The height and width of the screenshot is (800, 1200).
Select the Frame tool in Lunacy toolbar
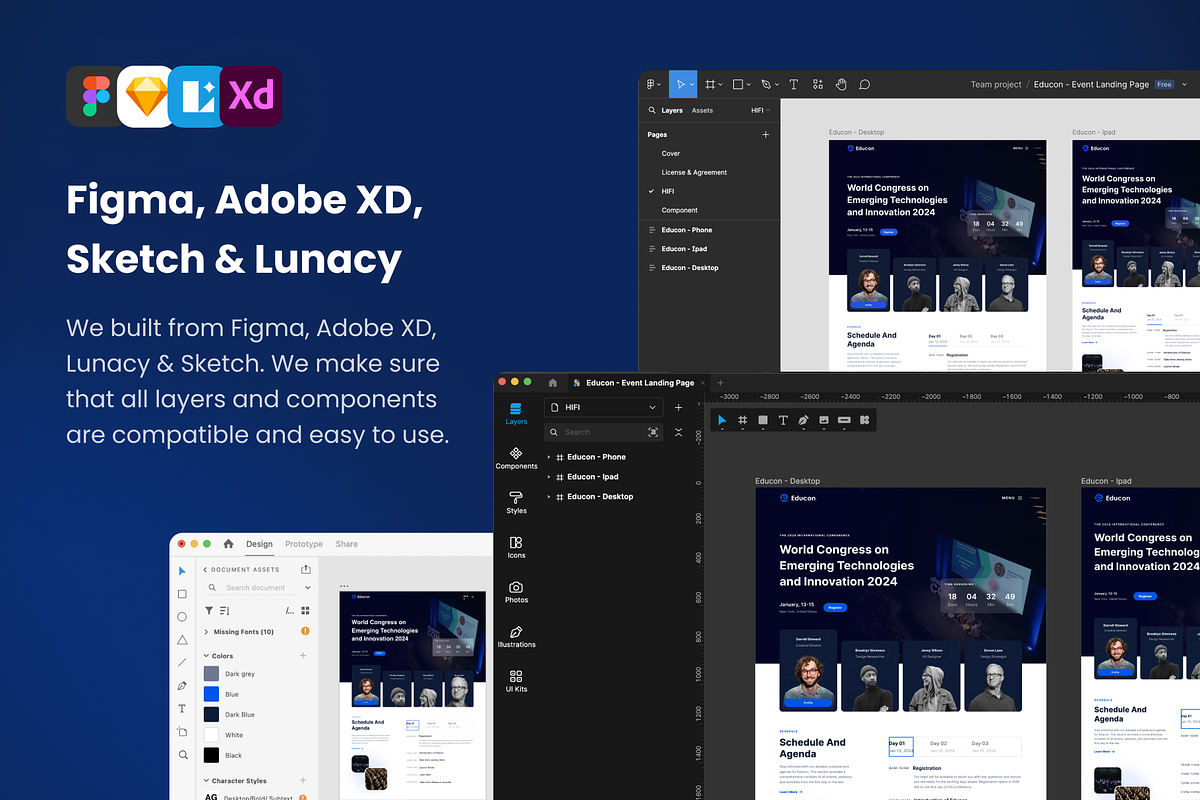743,420
